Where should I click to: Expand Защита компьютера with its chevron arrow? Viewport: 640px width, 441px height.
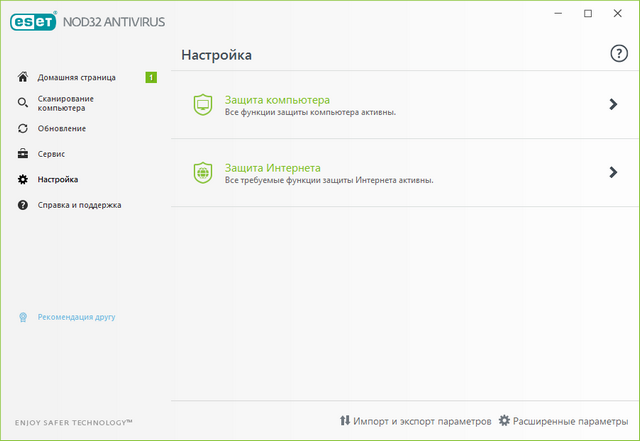[x=613, y=105]
